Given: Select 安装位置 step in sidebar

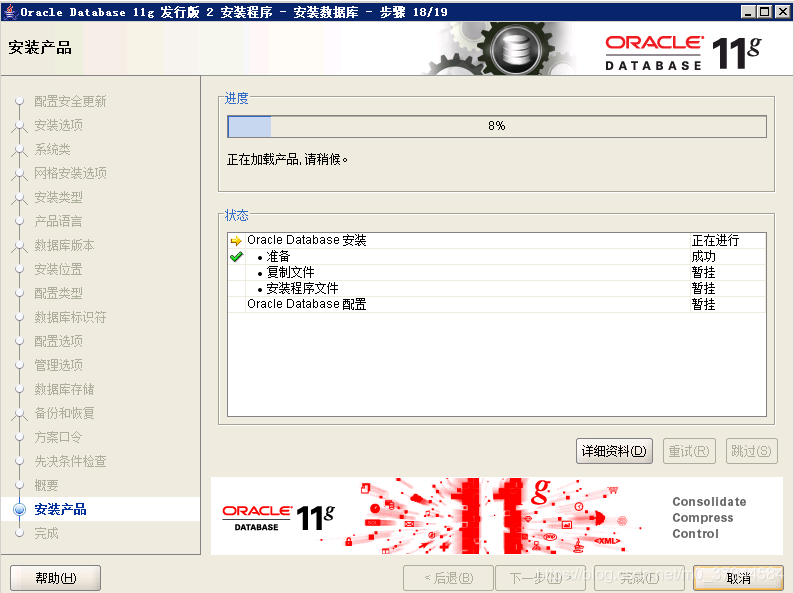Looking at the screenshot, I should (x=58, y=269).
